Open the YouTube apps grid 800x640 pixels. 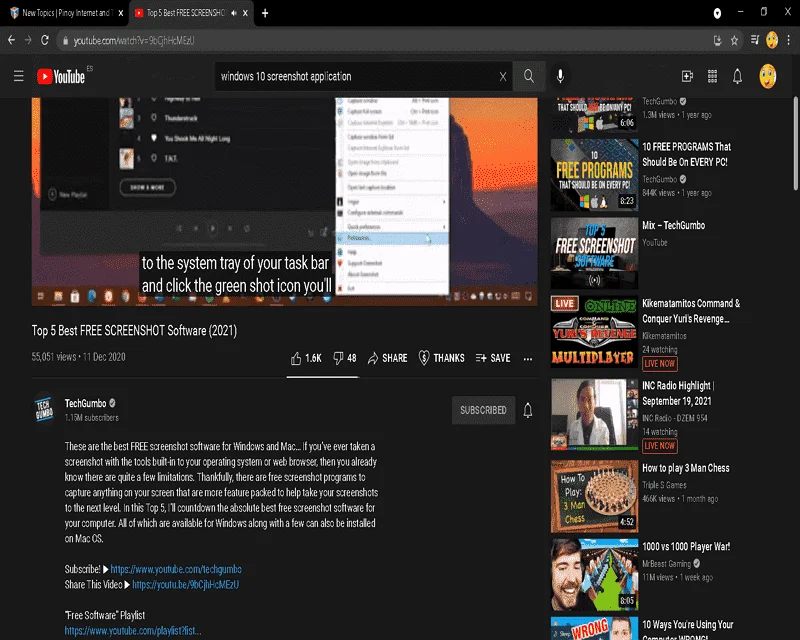pyautogui.click(x=712, y=77)
